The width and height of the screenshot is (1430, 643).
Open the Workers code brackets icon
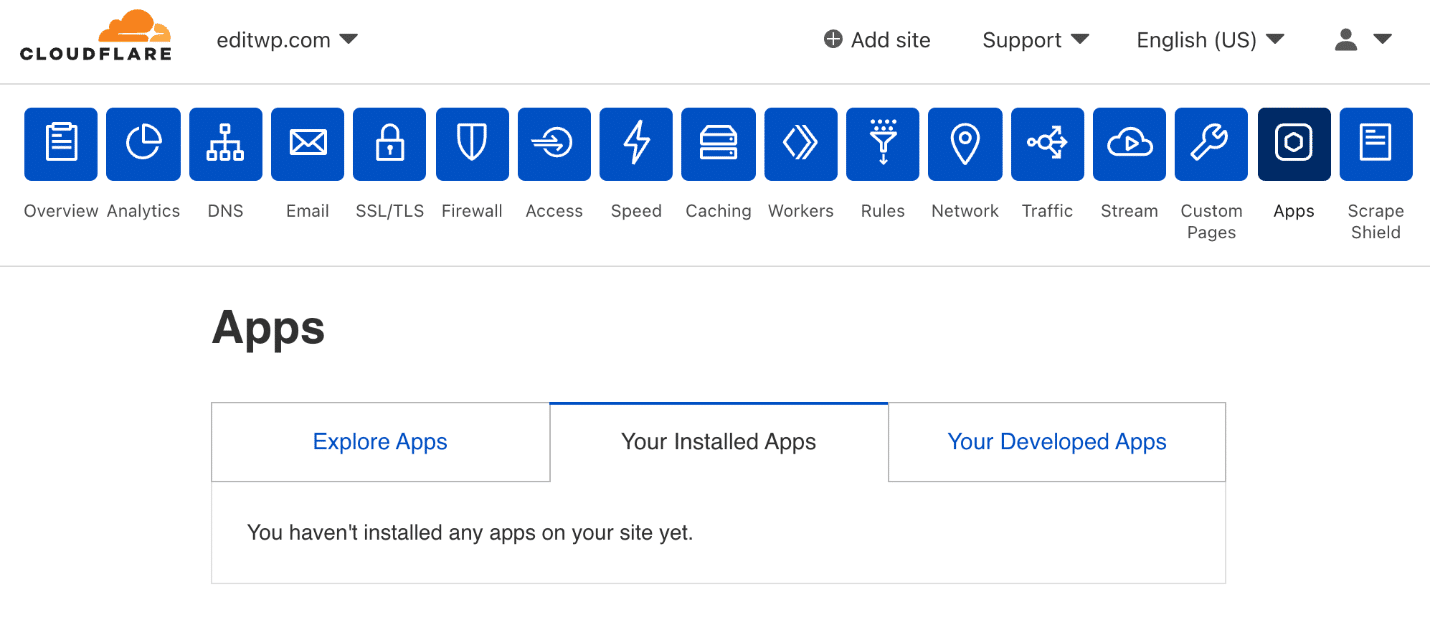pyautogui.click(x=800, y=144)
